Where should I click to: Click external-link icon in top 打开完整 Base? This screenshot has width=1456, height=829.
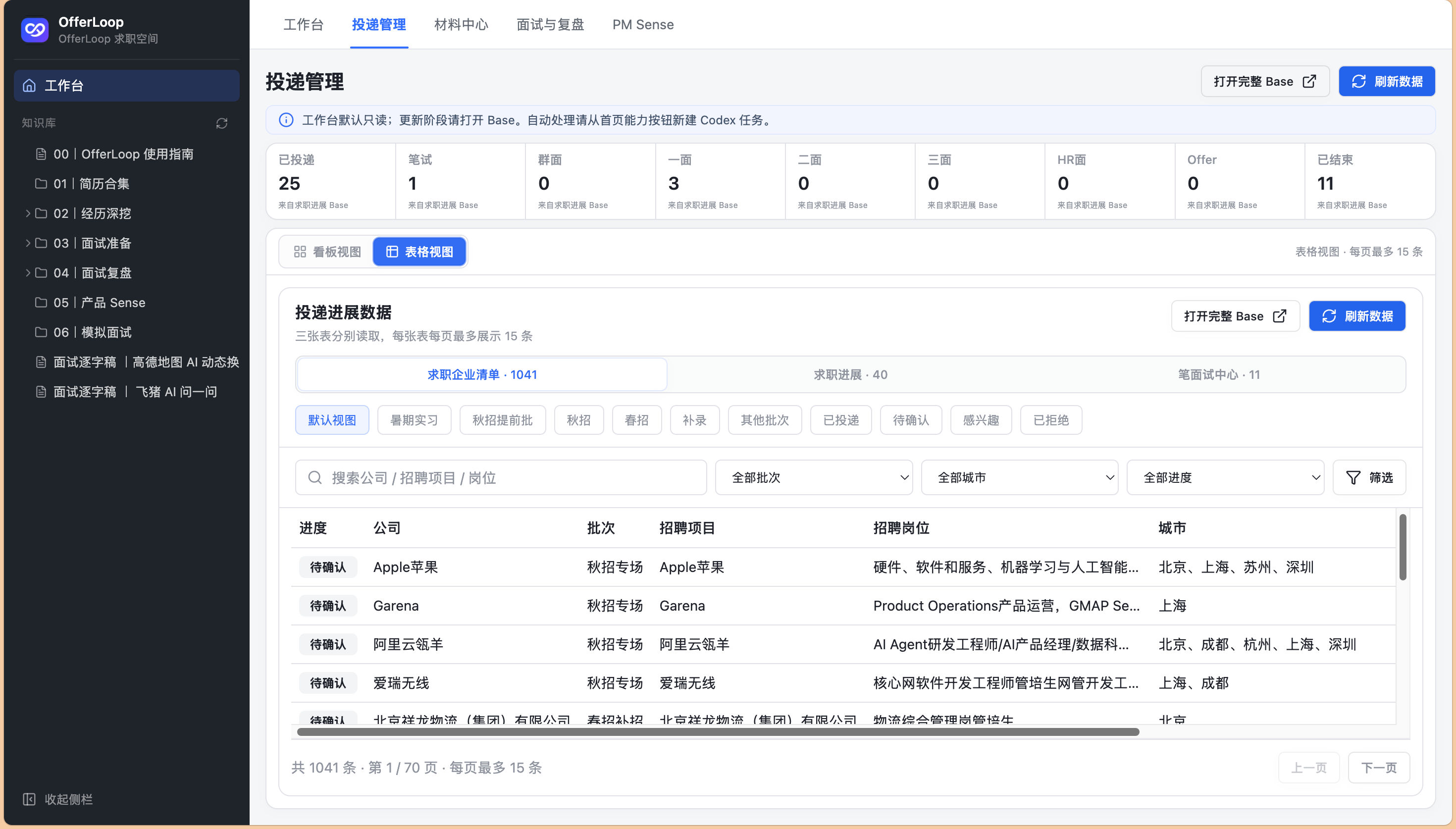click(x=1309, y=81)
